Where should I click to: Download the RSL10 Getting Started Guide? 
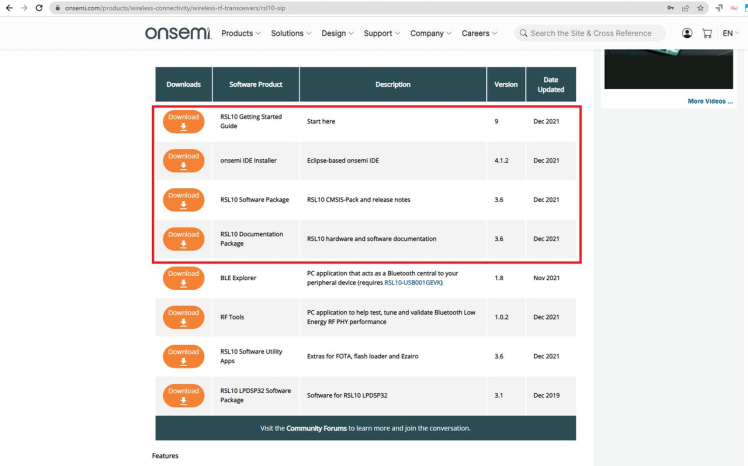[x=184, y=122]
